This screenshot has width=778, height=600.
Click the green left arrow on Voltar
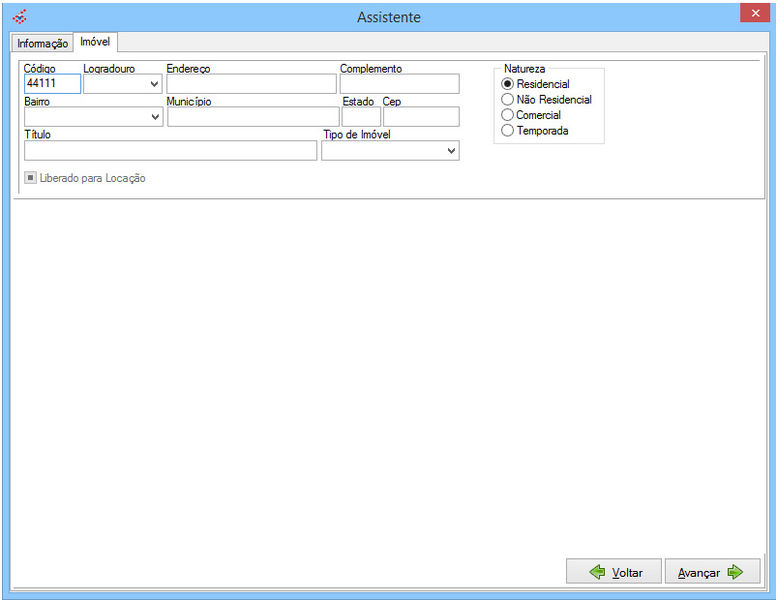(x=597, y=572)
